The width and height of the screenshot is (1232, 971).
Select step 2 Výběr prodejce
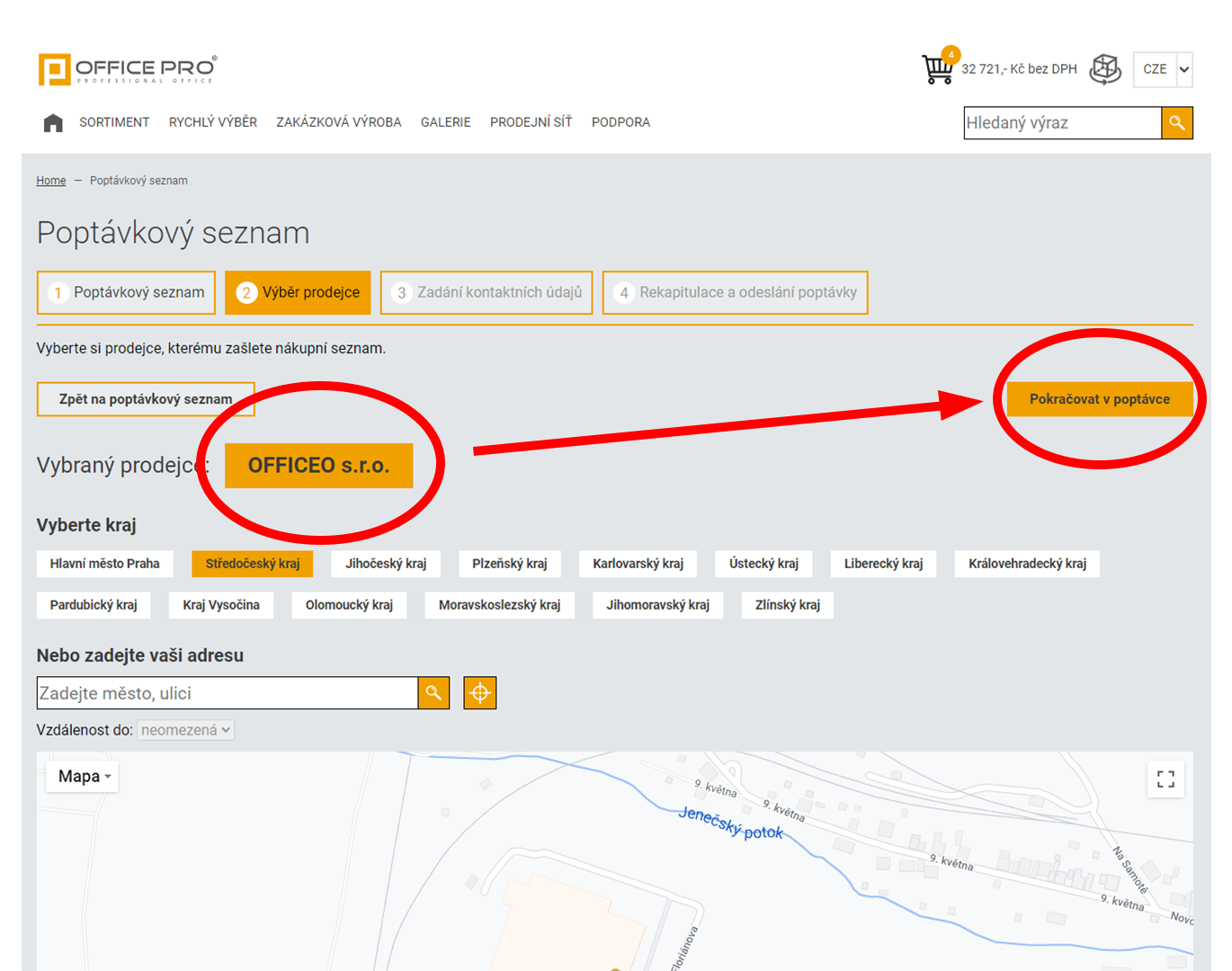point(298,293)
